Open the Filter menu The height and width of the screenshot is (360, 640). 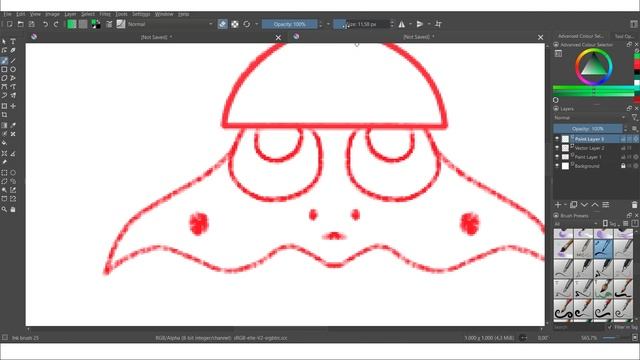coord(105,14)
